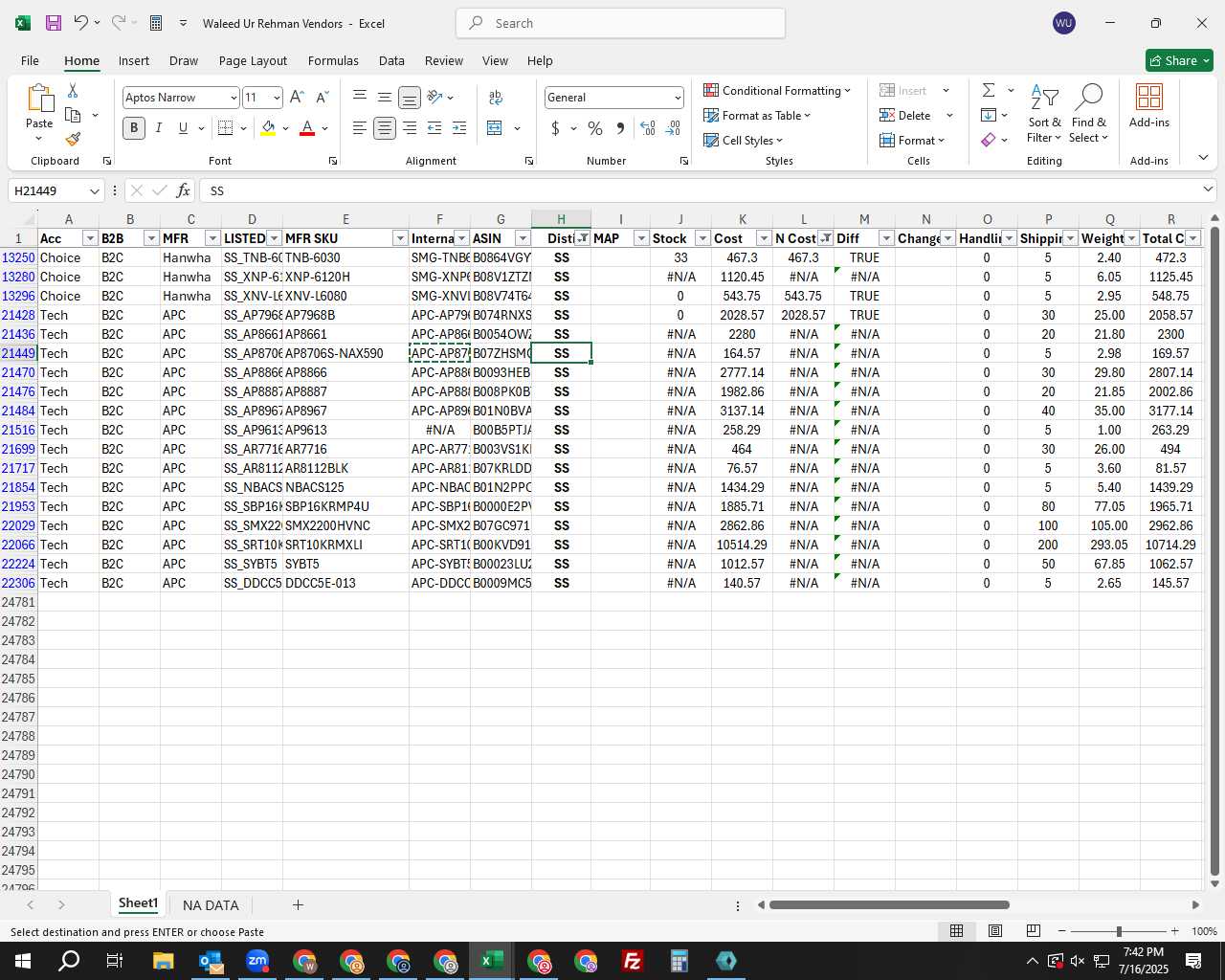Switch to the Data tab
The image size is (1225, 980).
click(391, 60)
